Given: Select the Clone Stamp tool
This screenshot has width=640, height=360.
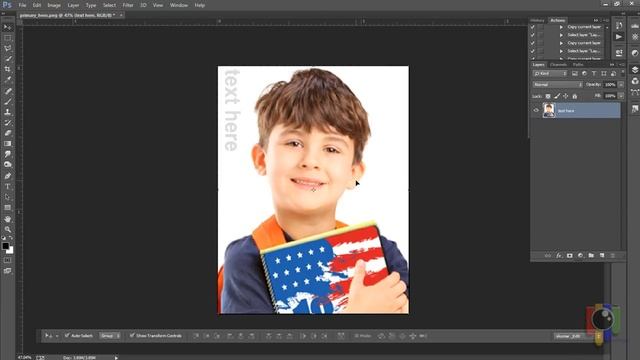Looking at the screenshot, I should [7, 112].
